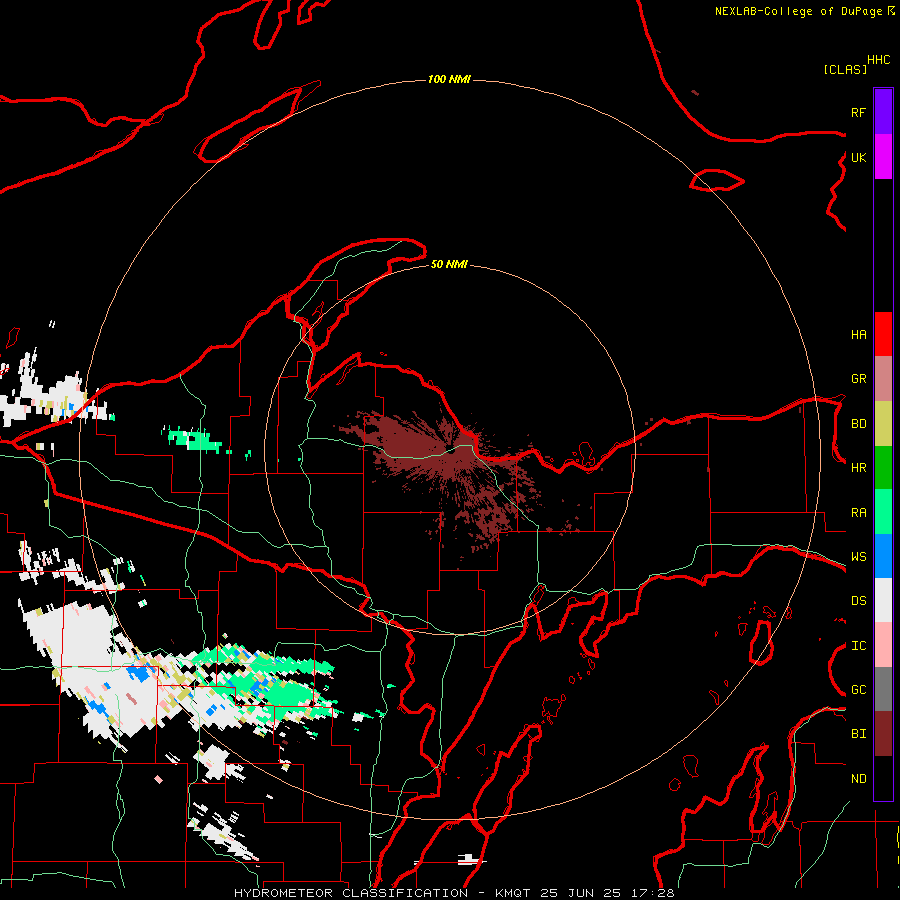Click the 'BI' legend label
The height and width of the screenshot is (900, 900).
click(859, 734)
